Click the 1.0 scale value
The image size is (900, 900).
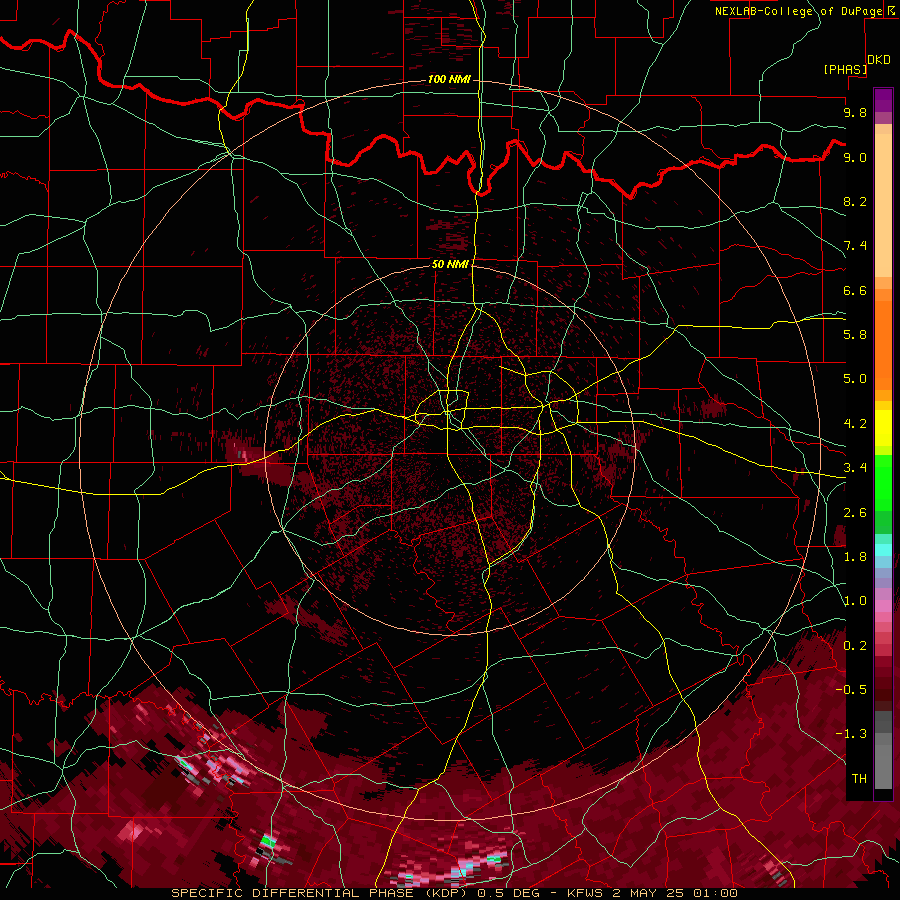[855, 601]
